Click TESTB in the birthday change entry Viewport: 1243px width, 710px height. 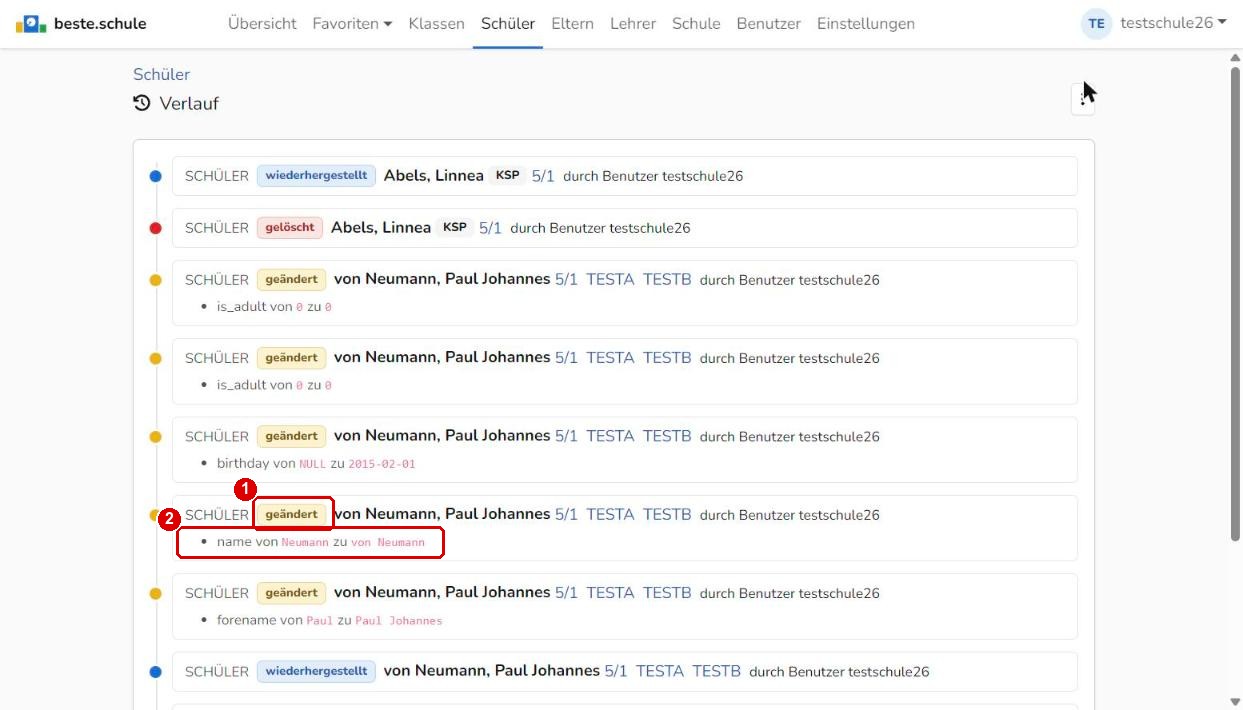pyautogui.click(x=667, y=436)
